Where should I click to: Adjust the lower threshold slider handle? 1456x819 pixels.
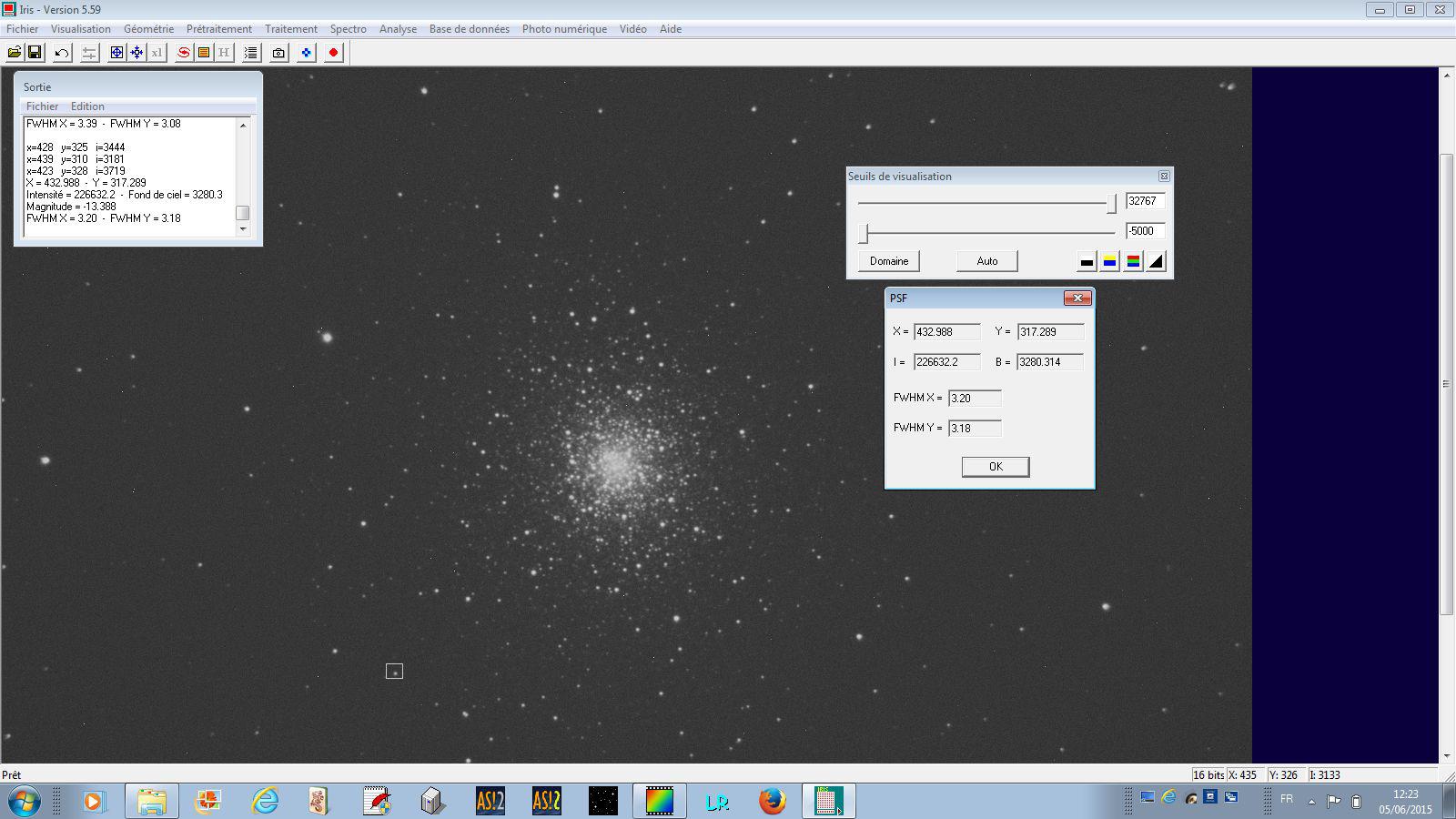coord(864,234)
